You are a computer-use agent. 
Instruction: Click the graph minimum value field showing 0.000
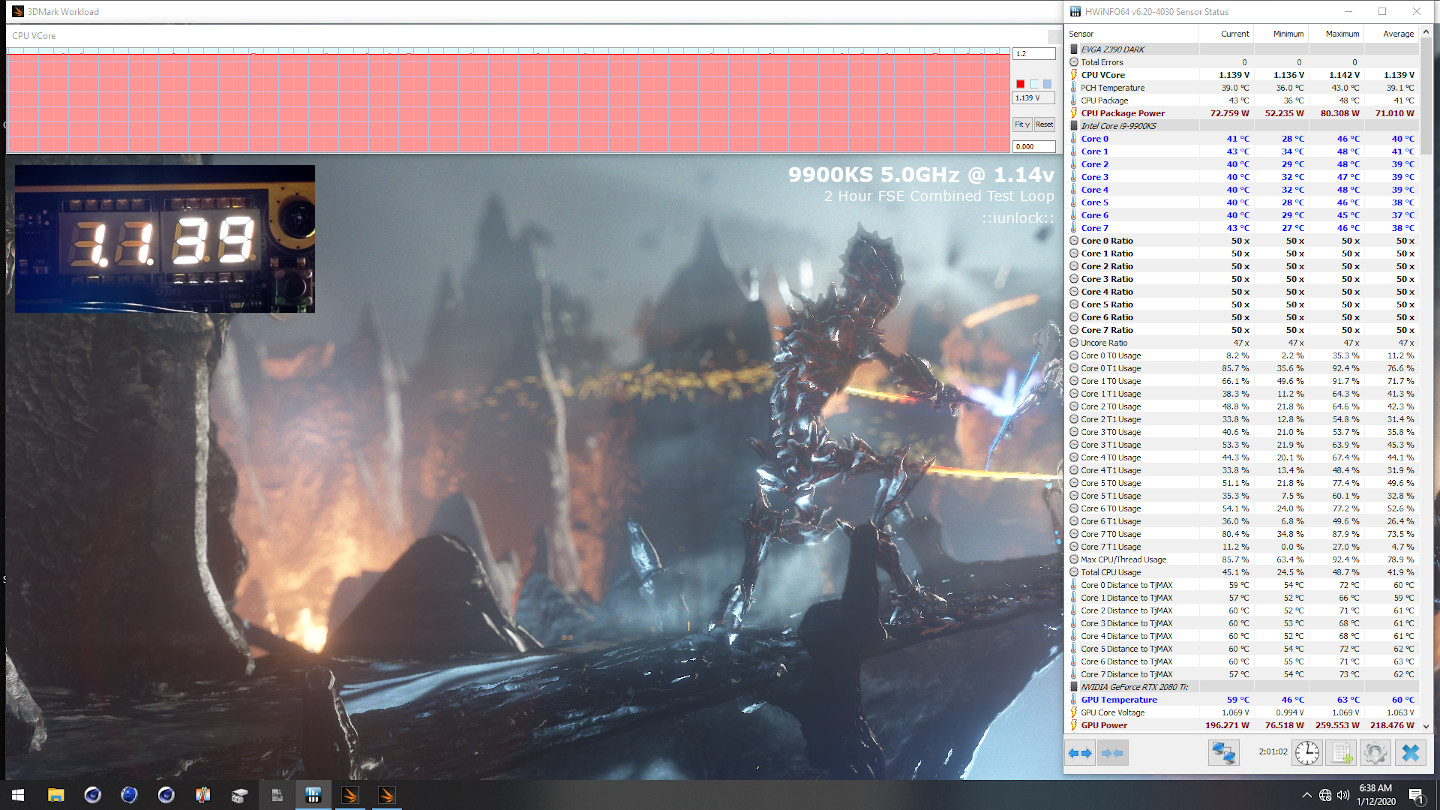coord(1033,146)
